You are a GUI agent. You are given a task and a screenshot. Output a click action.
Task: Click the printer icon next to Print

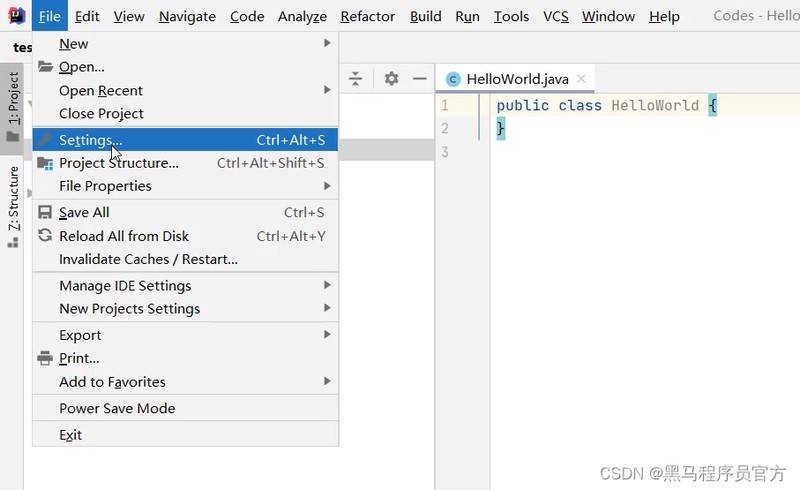(45, 358)
